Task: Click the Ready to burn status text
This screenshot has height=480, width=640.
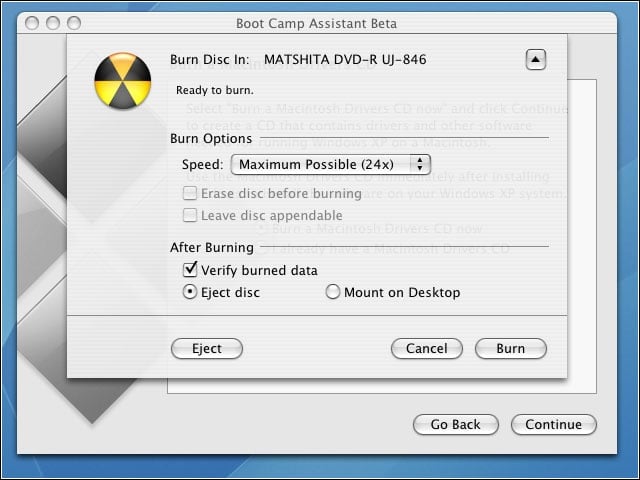Action: (x=215, y=90)
